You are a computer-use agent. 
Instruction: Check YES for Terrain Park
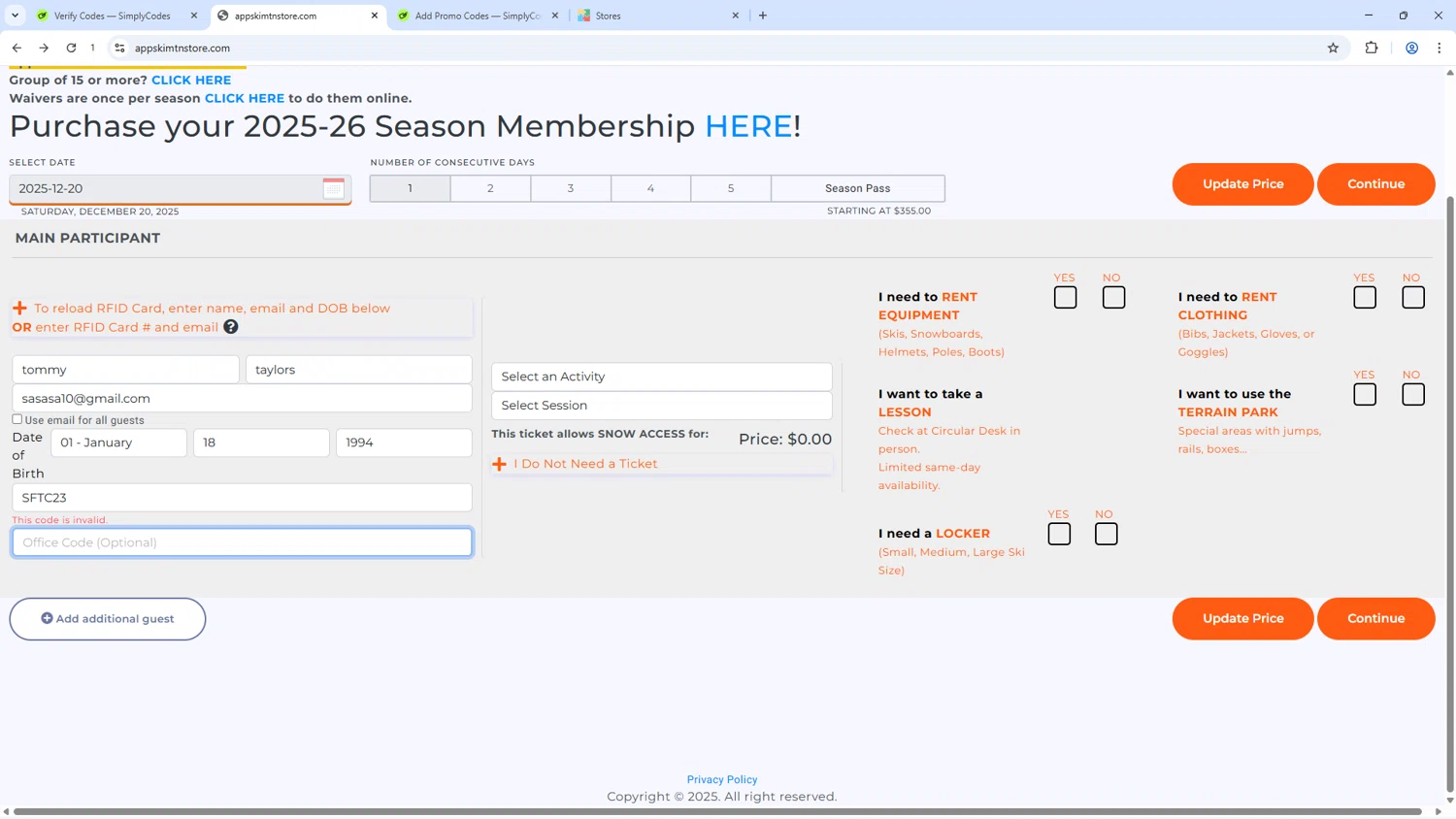point(1365,394)
